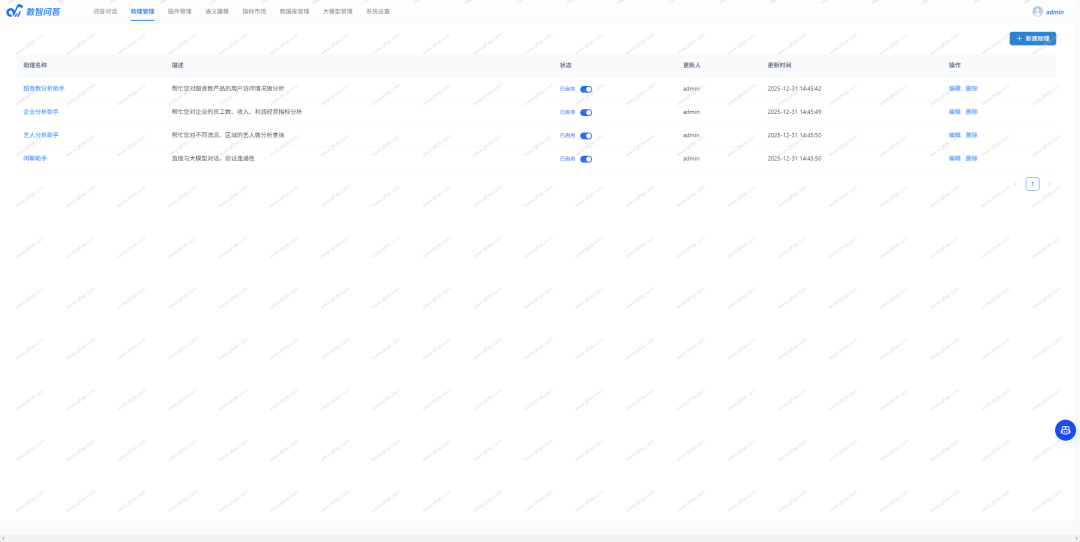This screenshot has width=1080, height=542.
Task: Toggle status switch for 闲聊助手
Action: pos(586,159)
